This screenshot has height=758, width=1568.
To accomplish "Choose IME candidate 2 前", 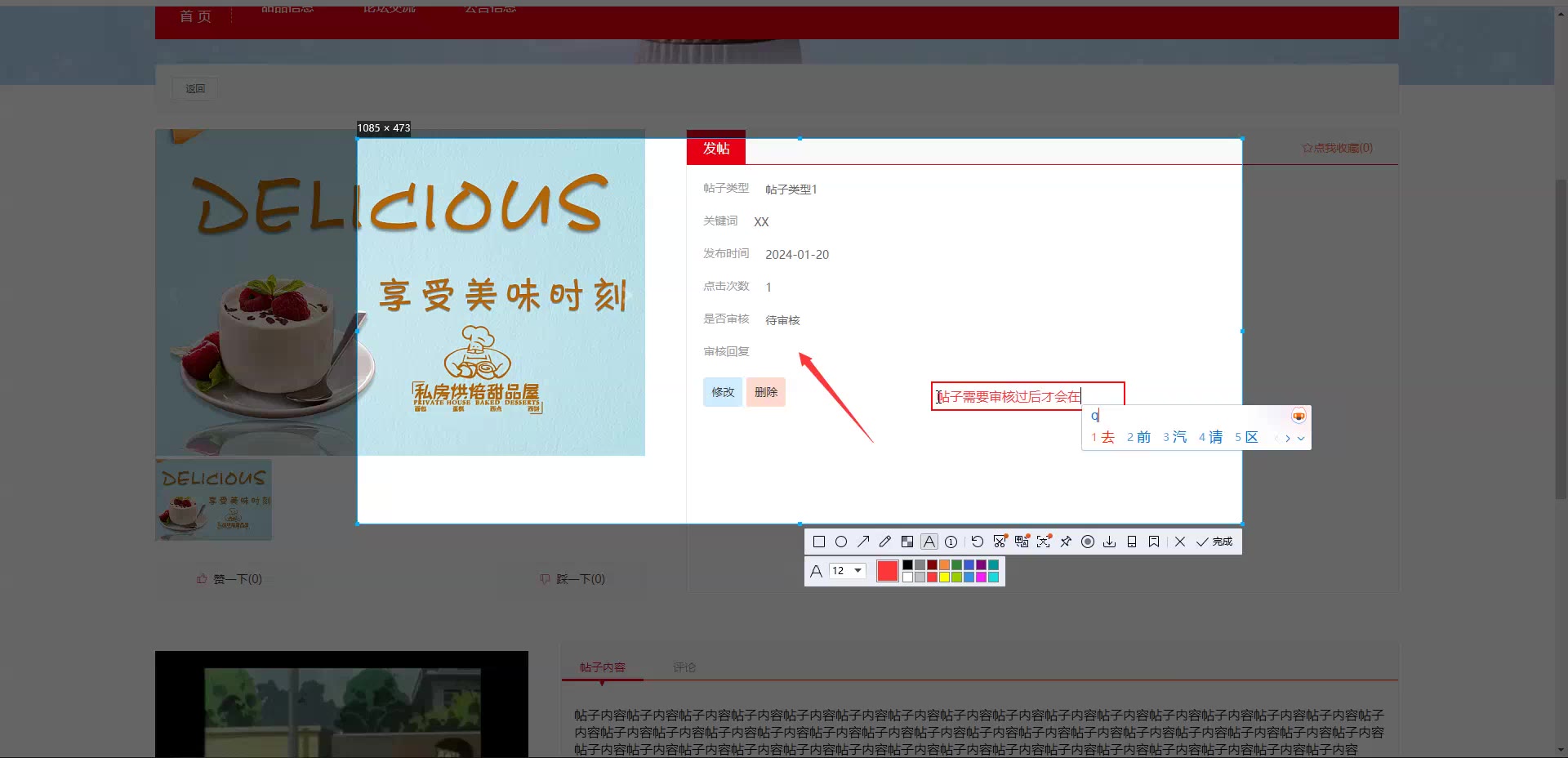I will 1138,438.
